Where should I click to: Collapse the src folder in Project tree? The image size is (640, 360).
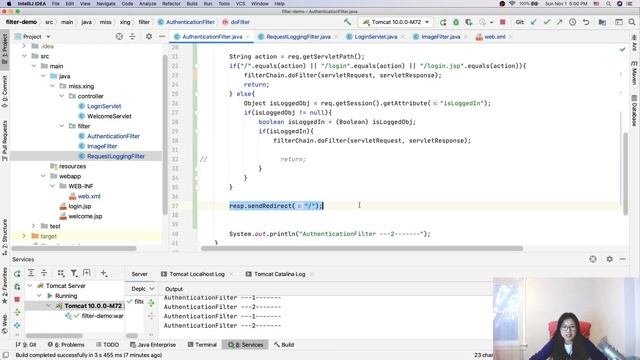coord(24,56)
